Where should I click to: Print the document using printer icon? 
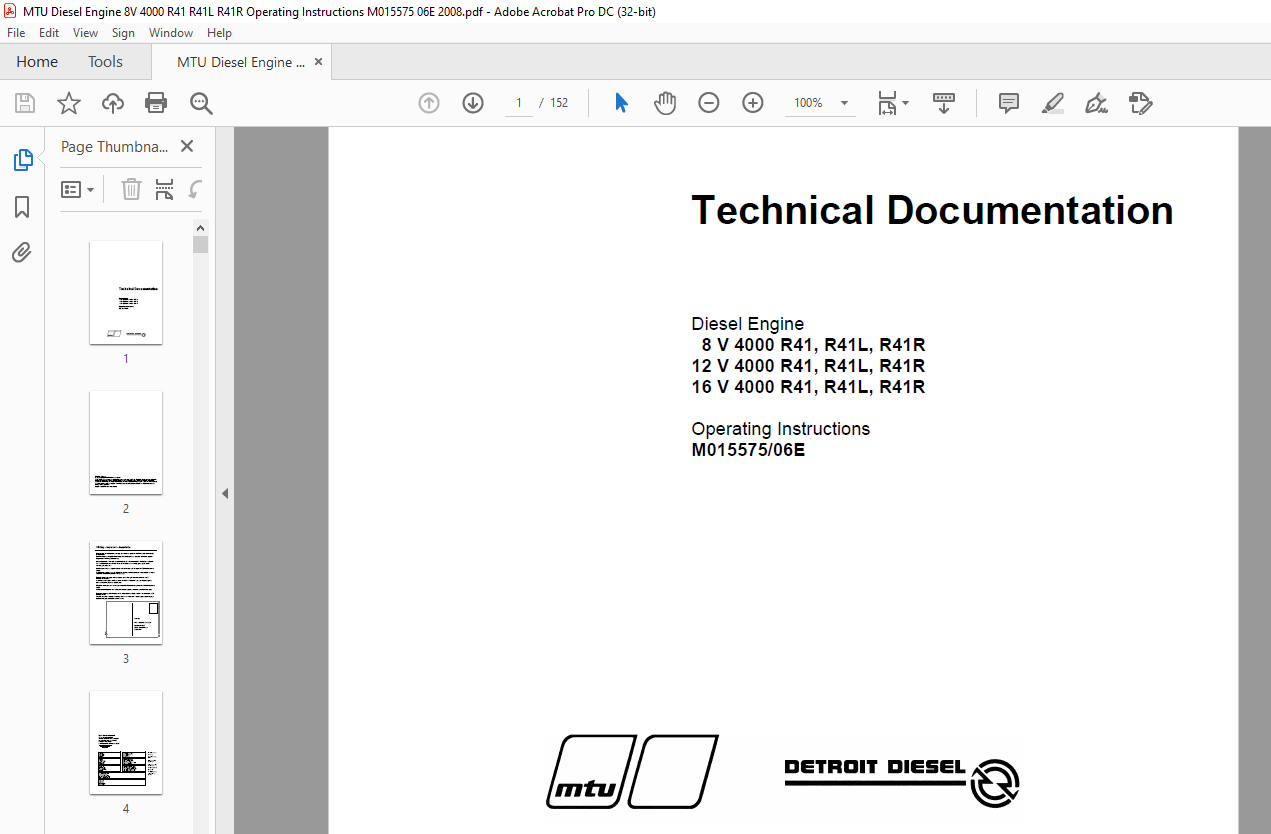point(156,103)
